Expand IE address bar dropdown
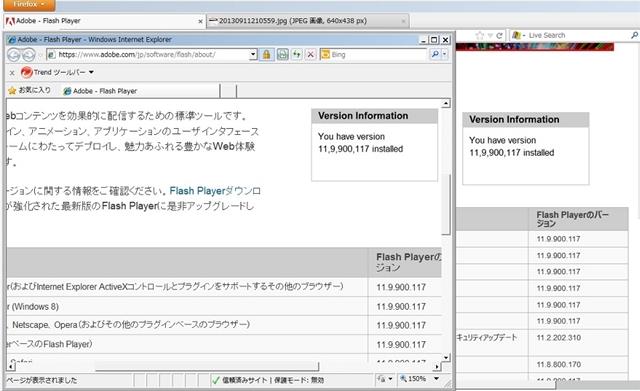The image size is (640, 391). pyautogui.click(x=253, y=55)
